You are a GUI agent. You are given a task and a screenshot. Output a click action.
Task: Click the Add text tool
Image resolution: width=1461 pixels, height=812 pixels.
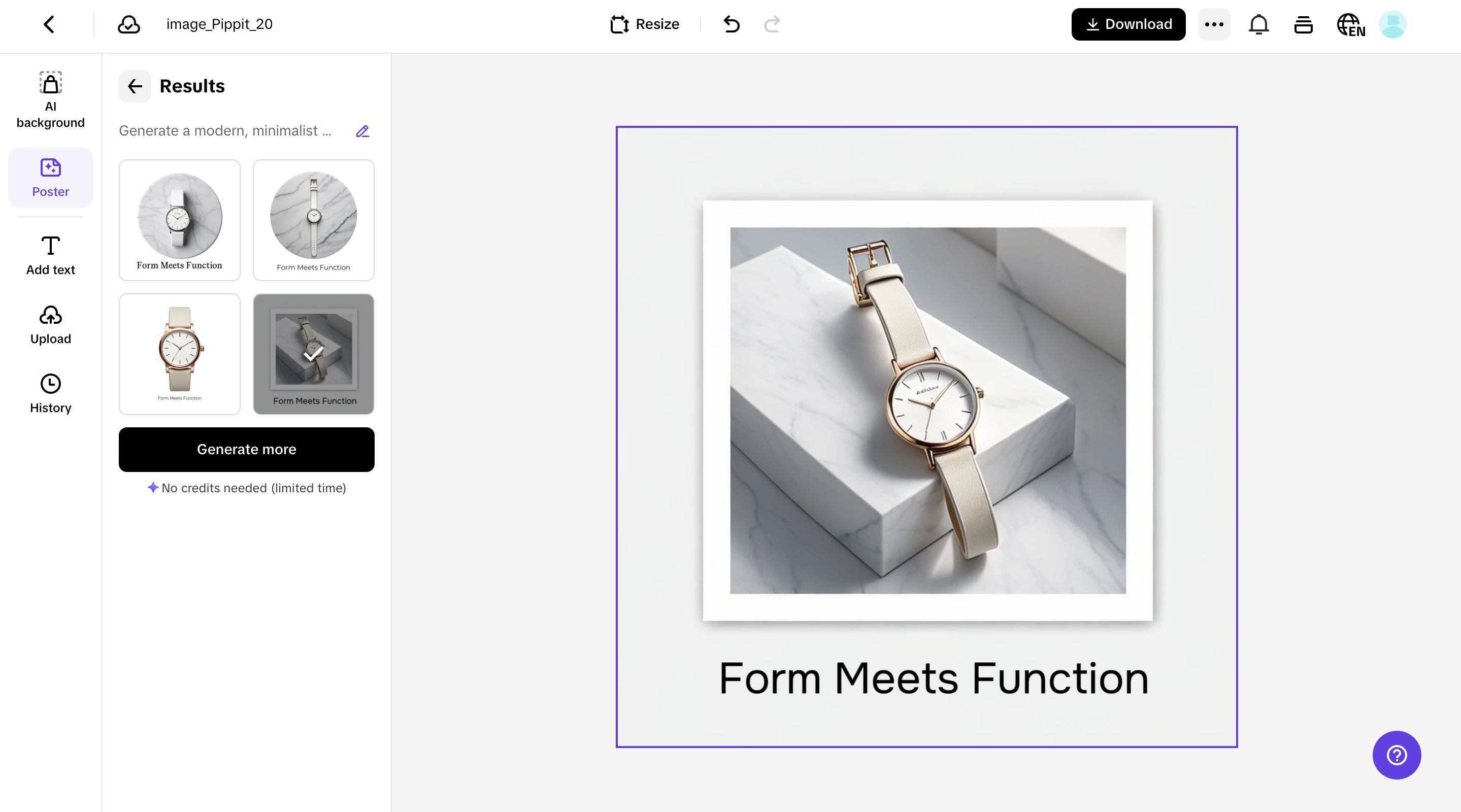point(50,255)
